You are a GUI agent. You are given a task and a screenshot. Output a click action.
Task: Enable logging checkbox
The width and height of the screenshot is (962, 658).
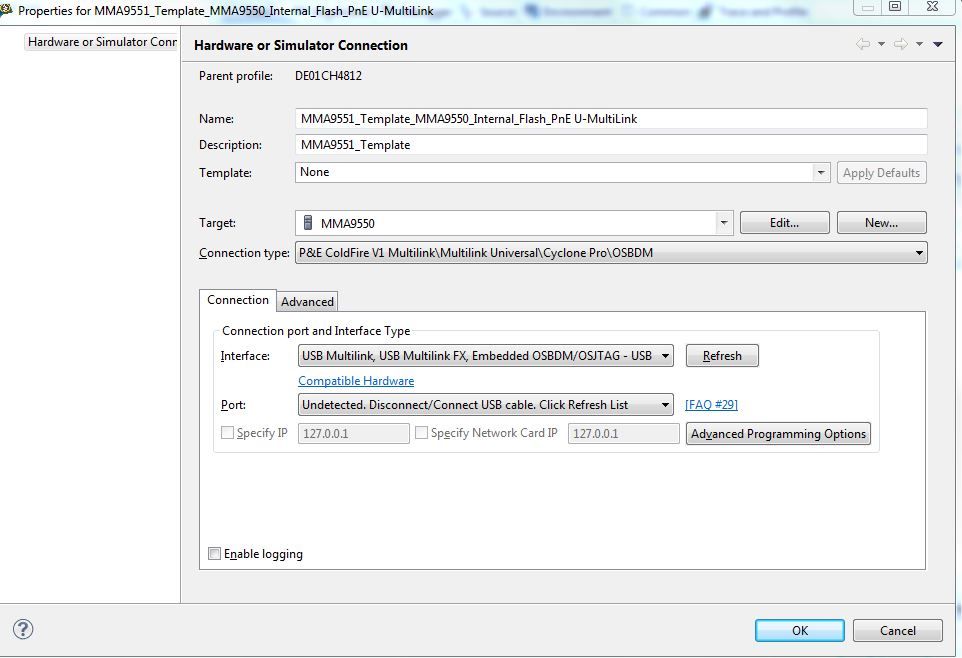pyautogui.click(x=214, y=554)
